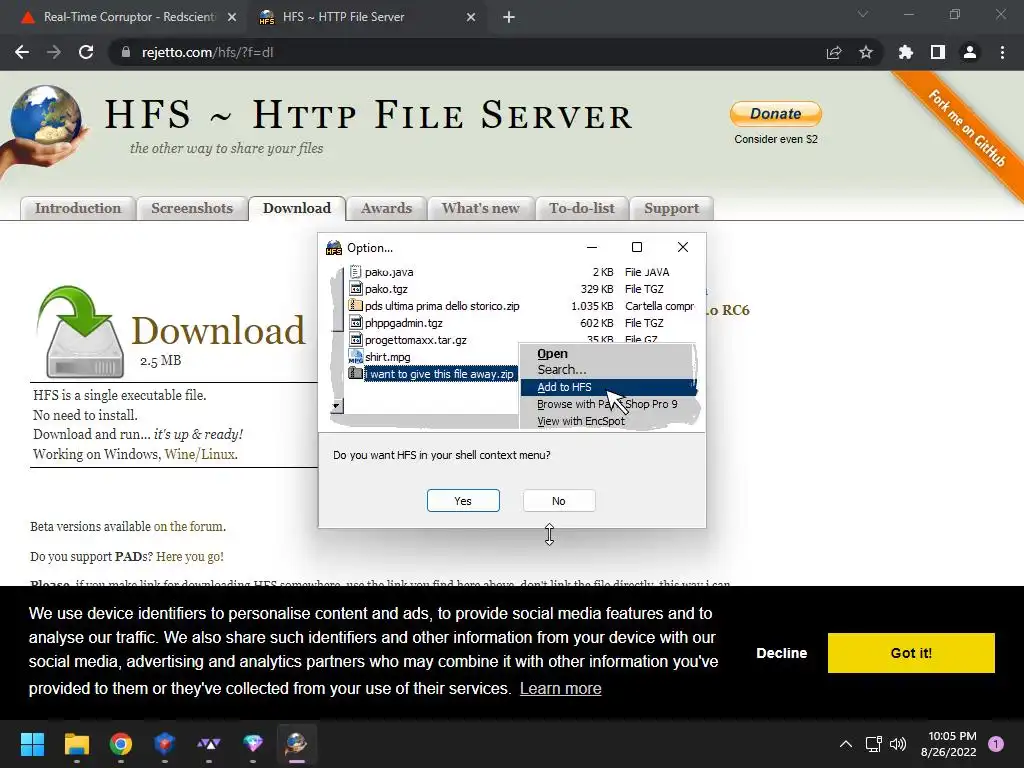The width and height of the screenshot is (1024, 768).
Task: Click the share page icon in address bar
Action: click(834, 52)
